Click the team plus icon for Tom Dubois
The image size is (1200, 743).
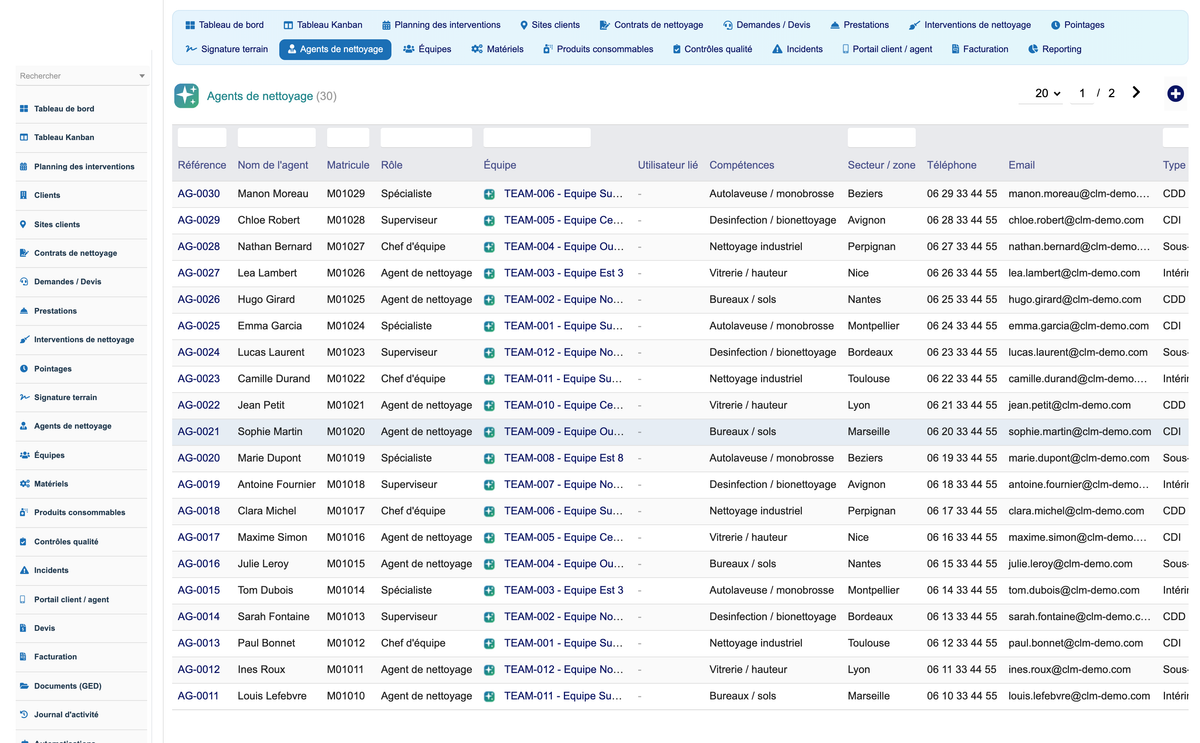tap(489, 591)
